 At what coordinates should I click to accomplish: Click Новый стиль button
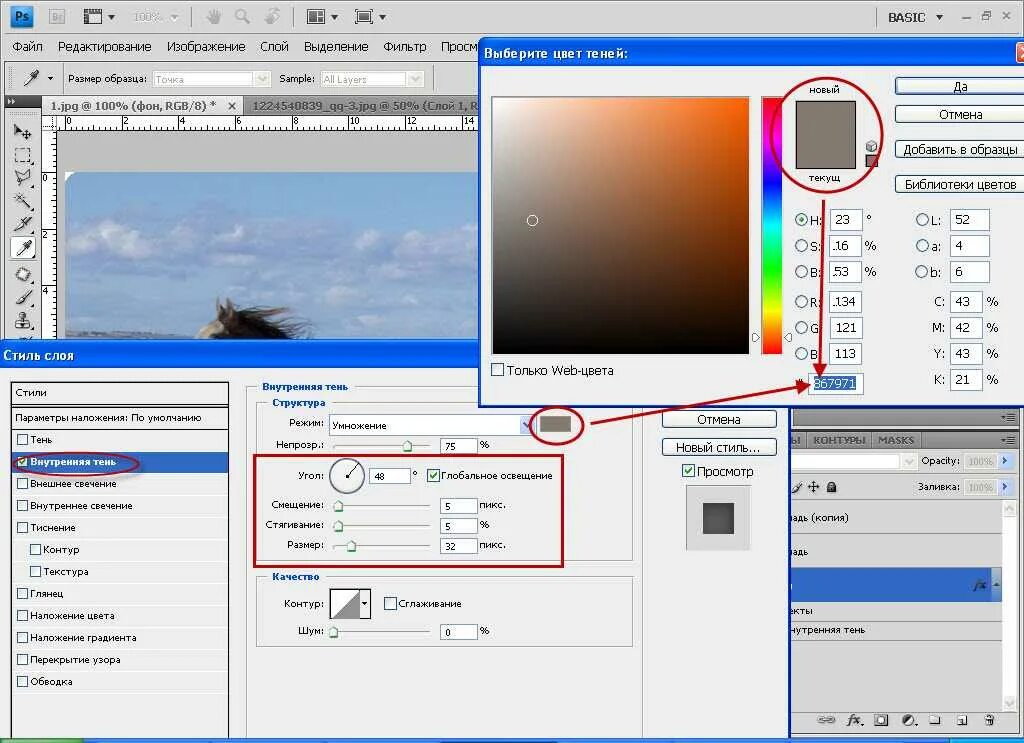(x=719, y=447)
